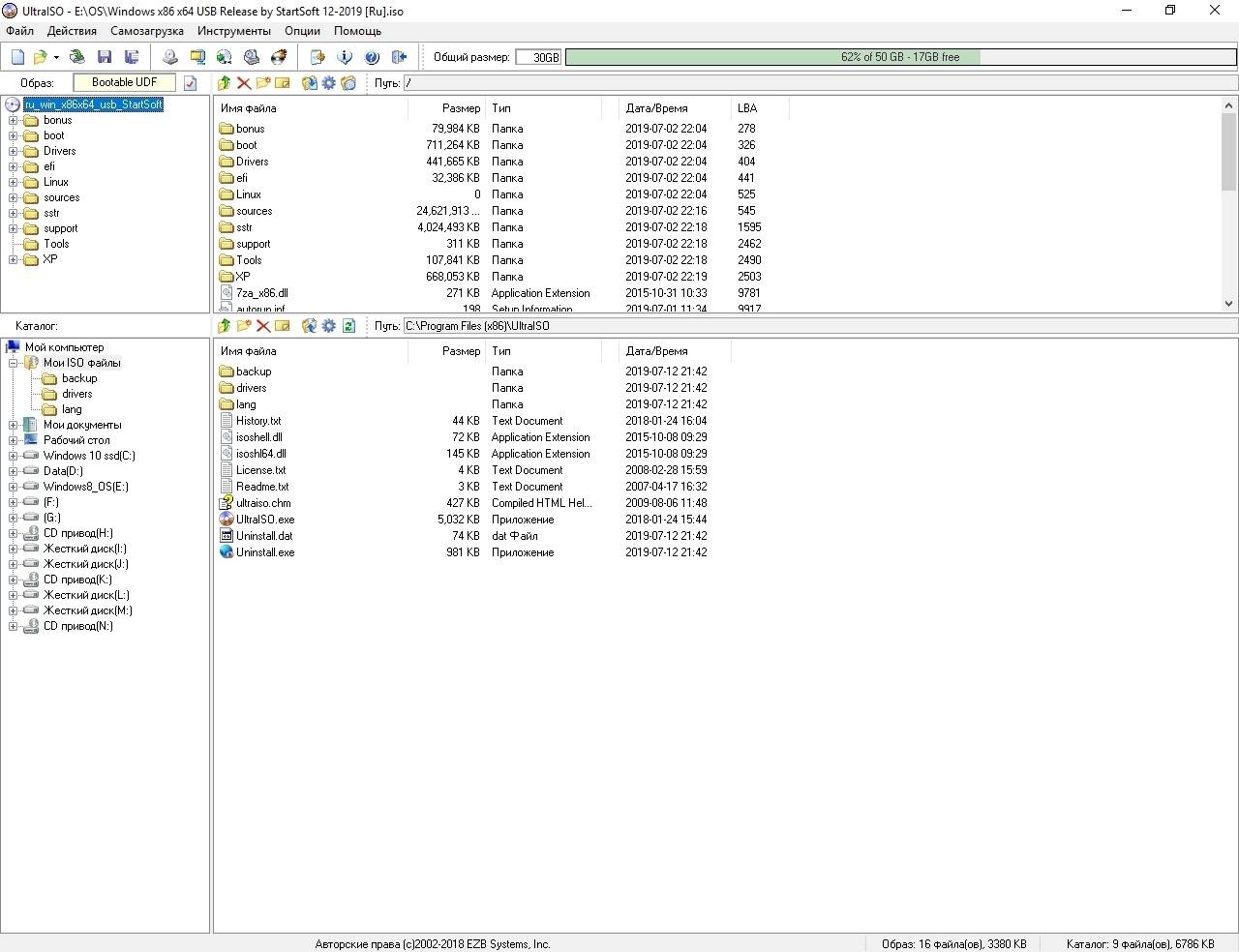This screenshot has height=952, width=1239.
Task: Expand the Мои документы node
Action: point(14,426)
